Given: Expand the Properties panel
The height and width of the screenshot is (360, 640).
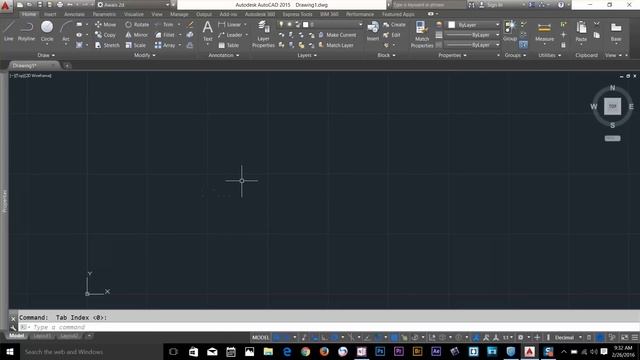Looking at the screenshot, I should tap(452, 55).
